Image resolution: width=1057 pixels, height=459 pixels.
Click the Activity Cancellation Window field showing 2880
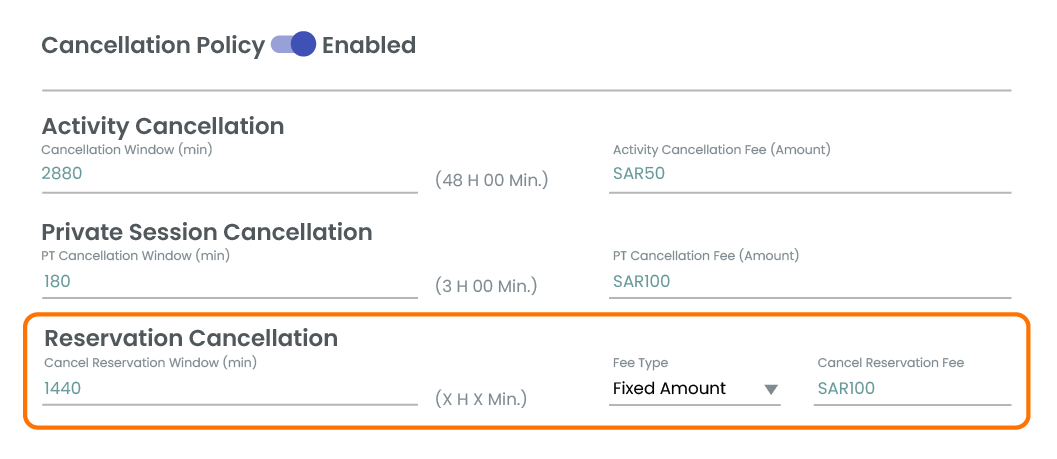(x=229, y=173)
